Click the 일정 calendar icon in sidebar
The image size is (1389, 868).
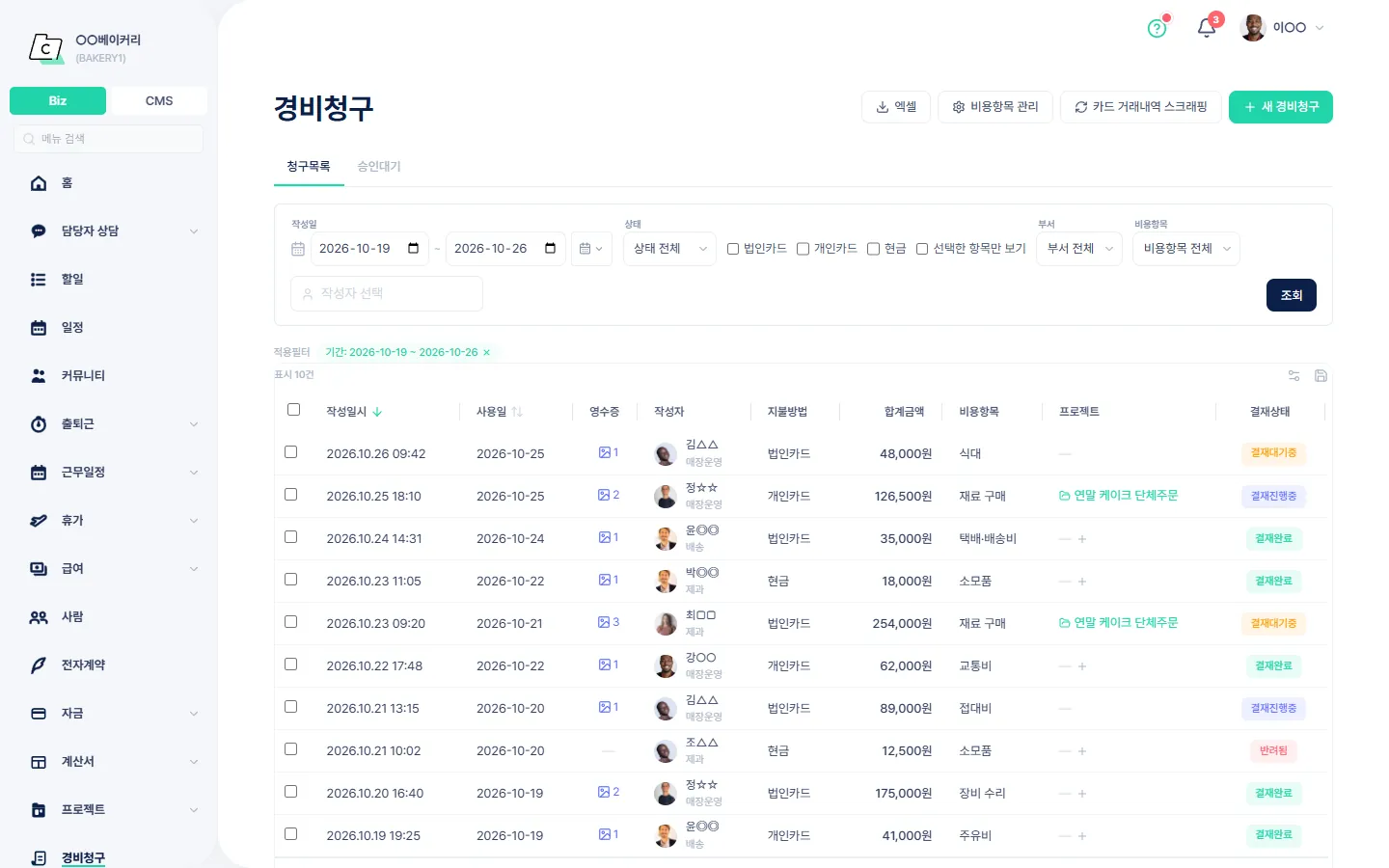tap(39, 328)
